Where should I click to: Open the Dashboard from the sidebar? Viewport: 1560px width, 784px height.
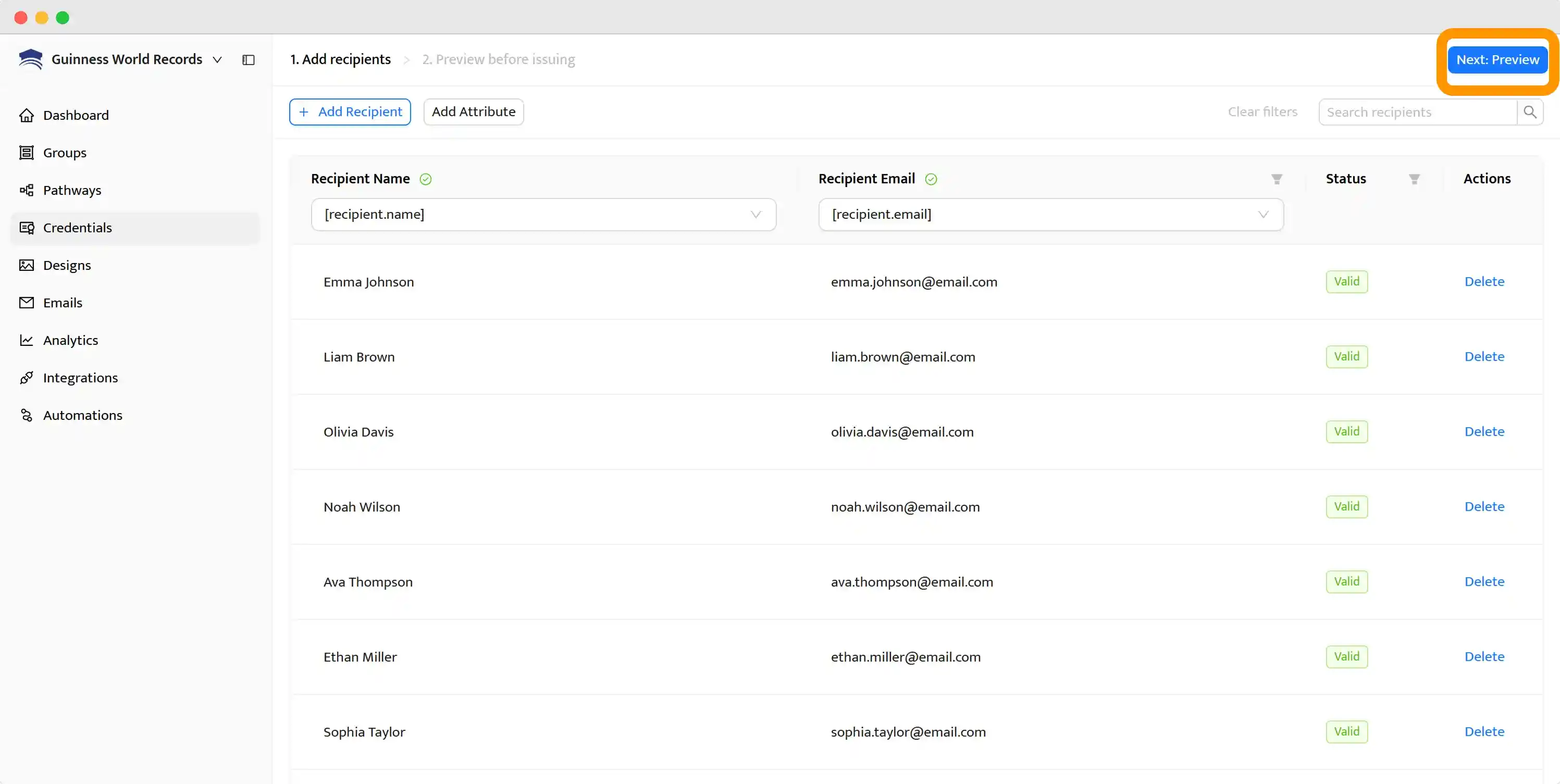click(75, 115)
